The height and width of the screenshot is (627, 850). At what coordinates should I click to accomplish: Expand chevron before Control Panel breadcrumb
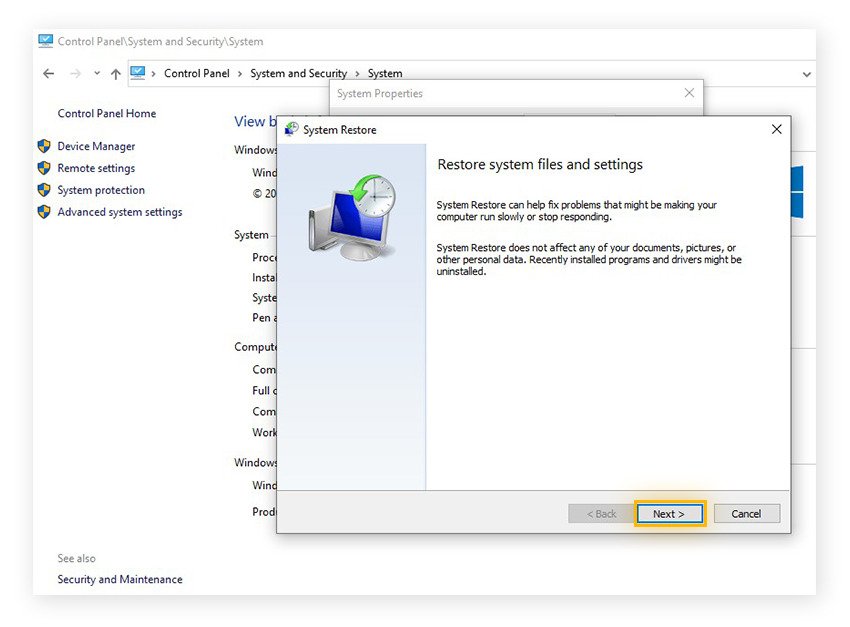coord(153,74)
